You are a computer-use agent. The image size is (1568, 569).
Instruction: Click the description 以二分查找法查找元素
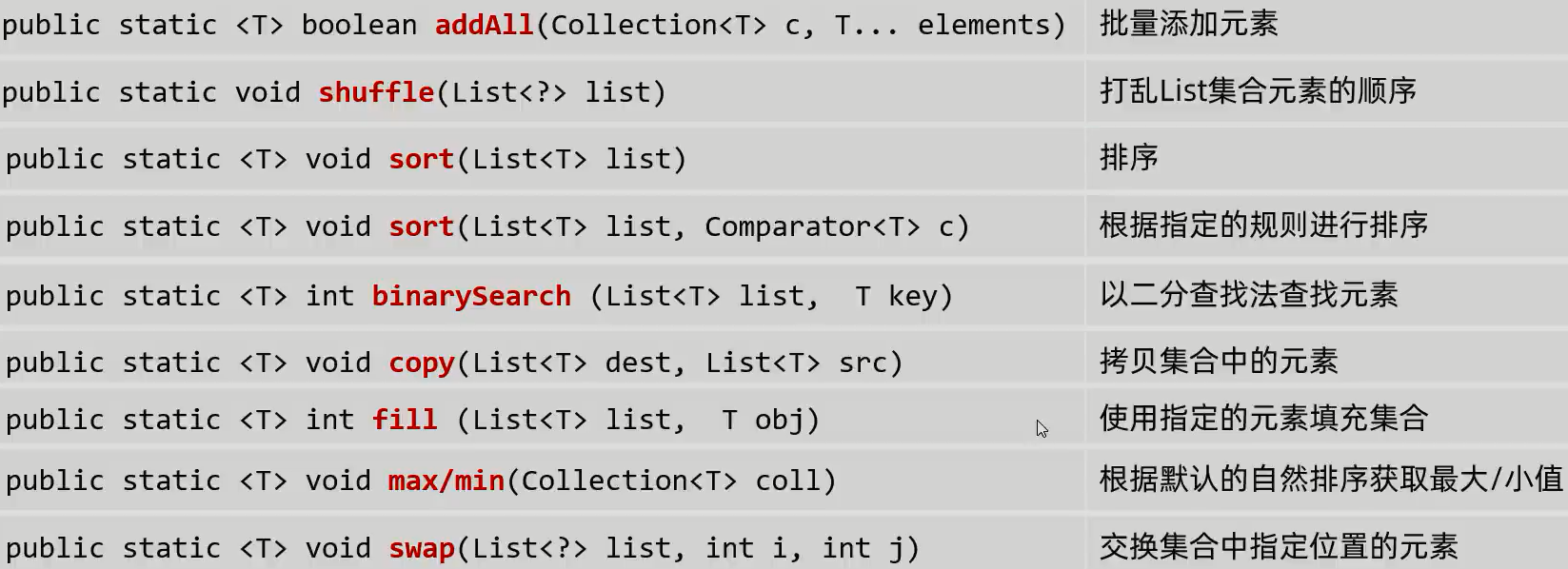(1249, 295)
